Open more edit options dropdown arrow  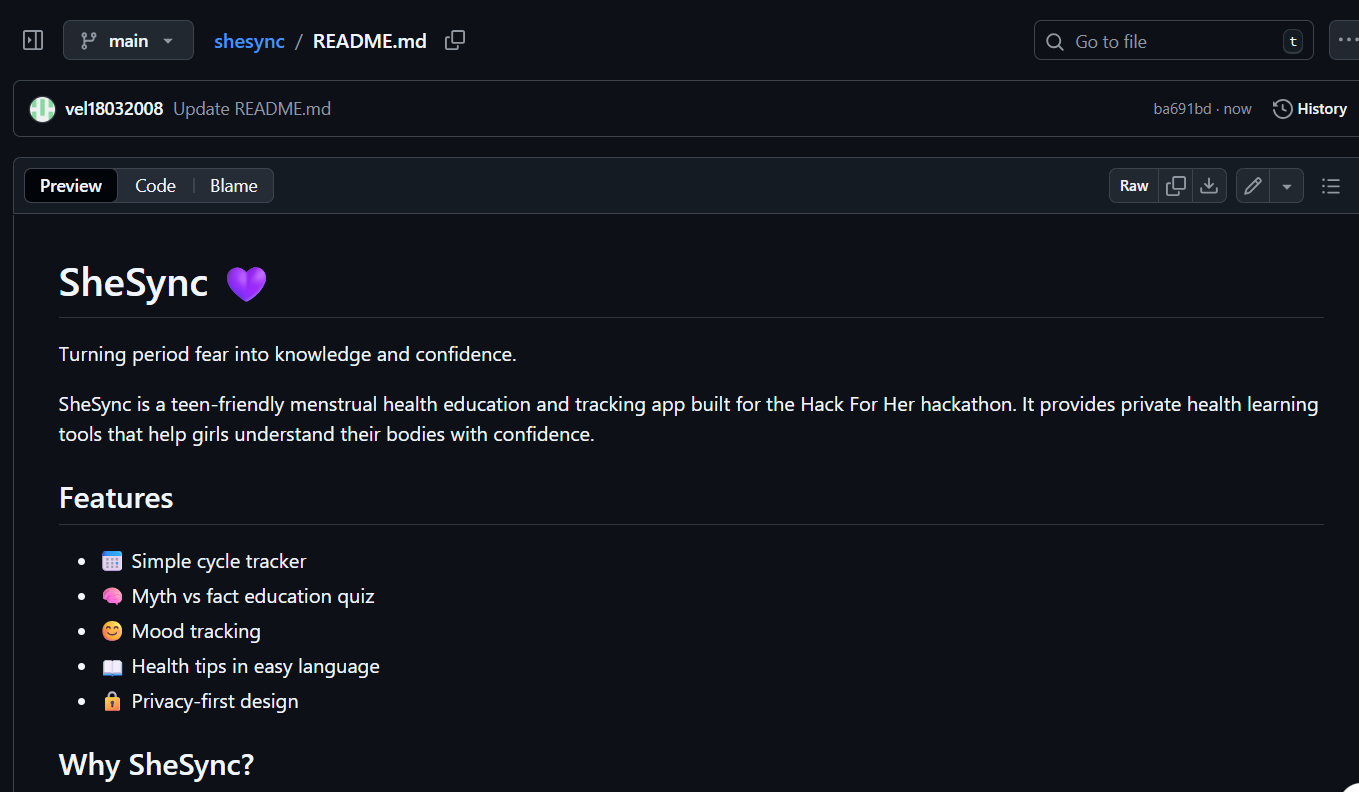[1286, 186]
